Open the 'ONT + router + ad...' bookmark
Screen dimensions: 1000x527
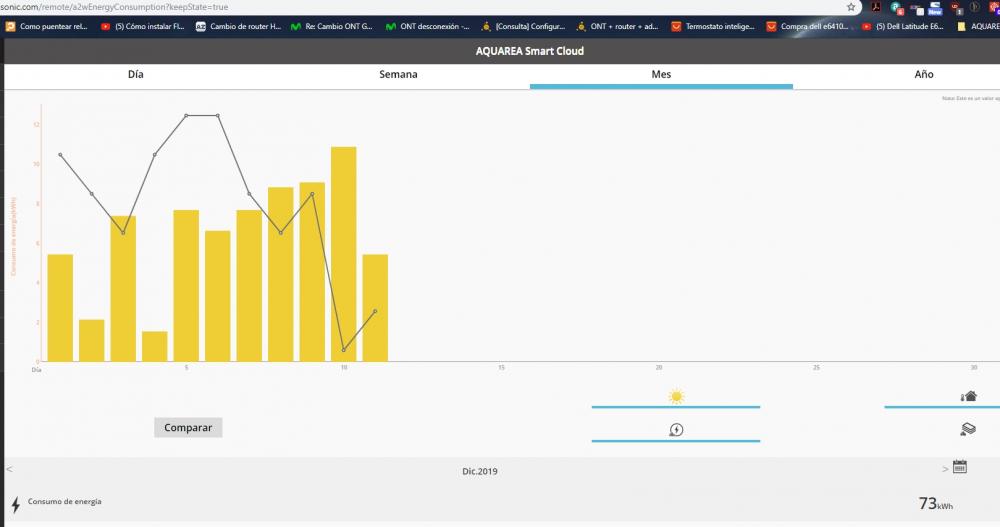pos(618,26)
